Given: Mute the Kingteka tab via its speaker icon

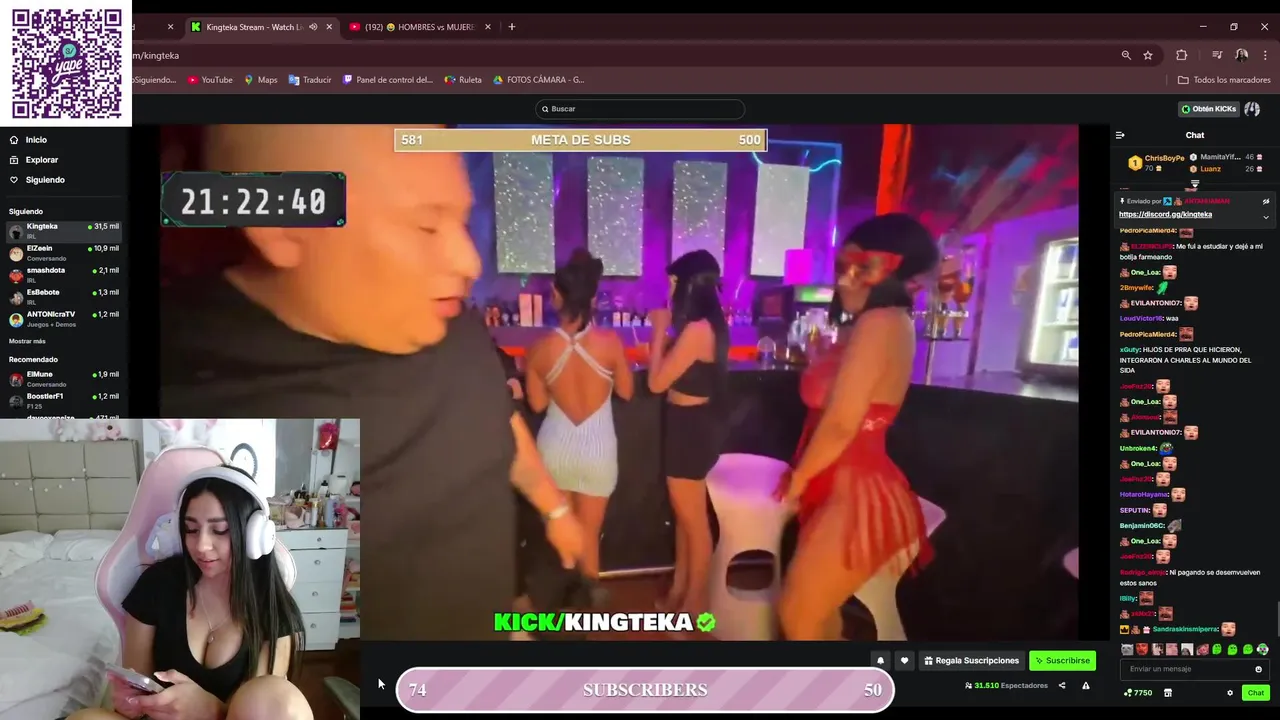Looking at the screenshot, I should [x=313, y=27].
